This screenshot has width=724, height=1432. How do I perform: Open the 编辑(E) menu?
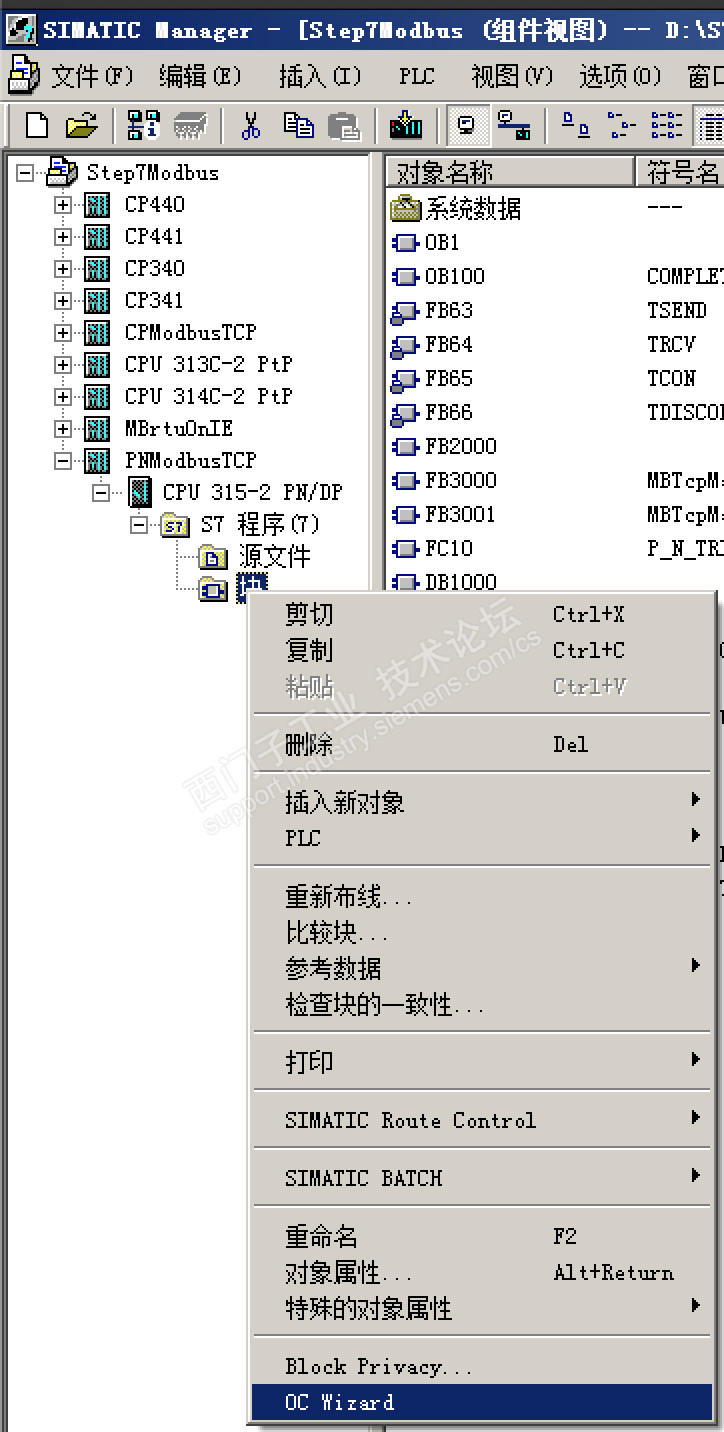(x=200, y=75)
